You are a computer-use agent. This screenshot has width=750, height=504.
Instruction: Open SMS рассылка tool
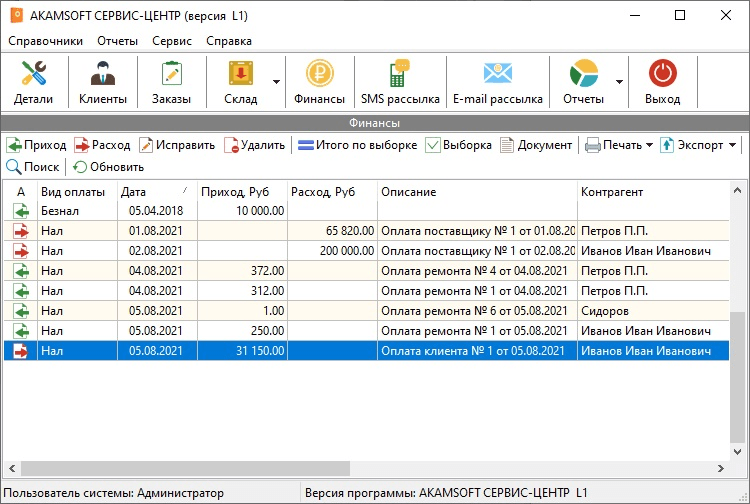(x=400, y=82)
